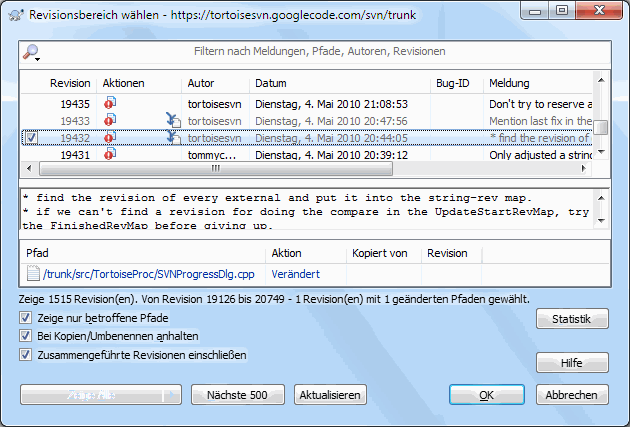Click the 'Nächste 500' button
The image size is (630, 427).
(237, 395)
